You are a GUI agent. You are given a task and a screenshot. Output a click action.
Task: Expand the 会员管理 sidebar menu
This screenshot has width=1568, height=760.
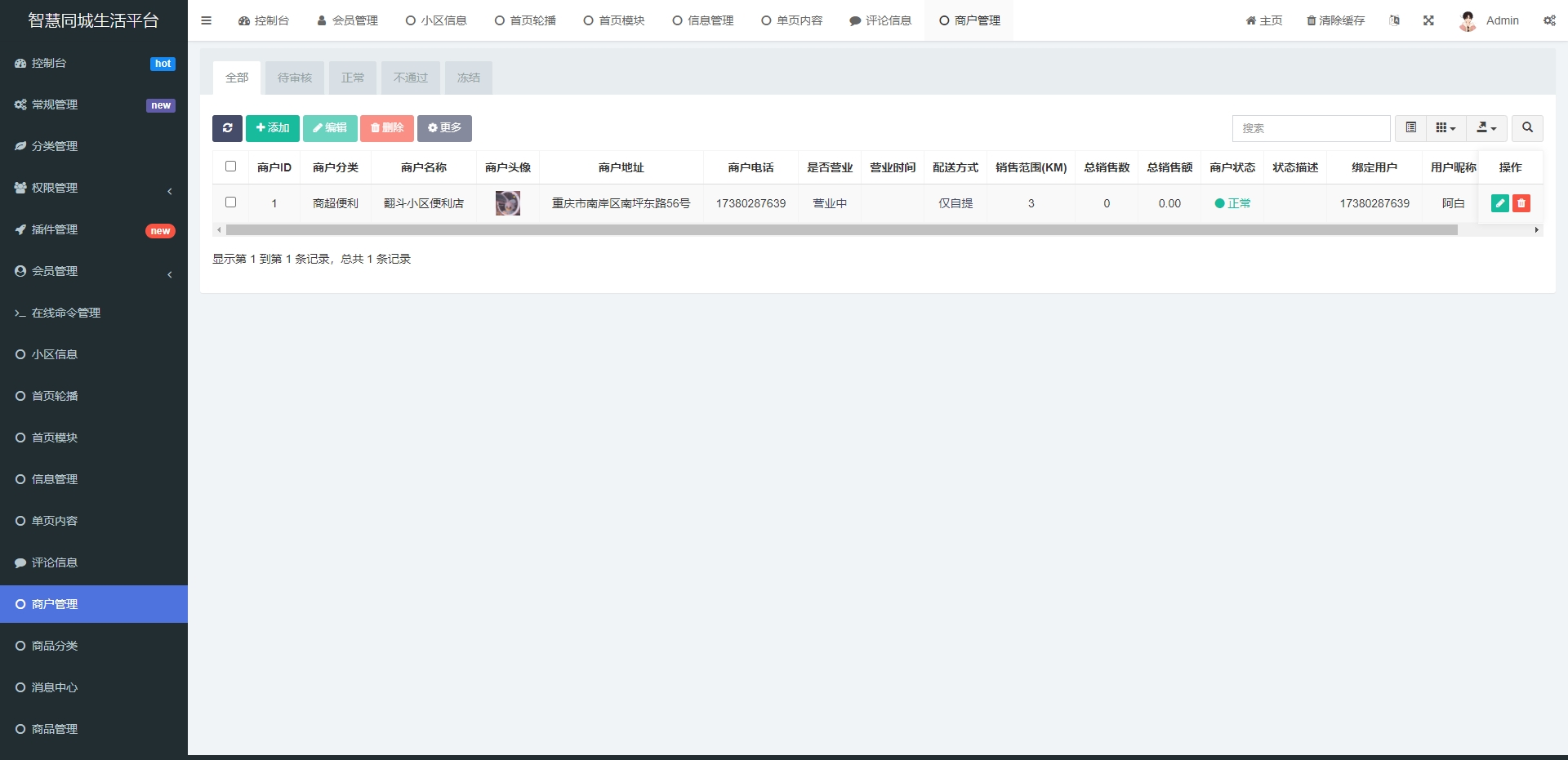click(94, 271)
